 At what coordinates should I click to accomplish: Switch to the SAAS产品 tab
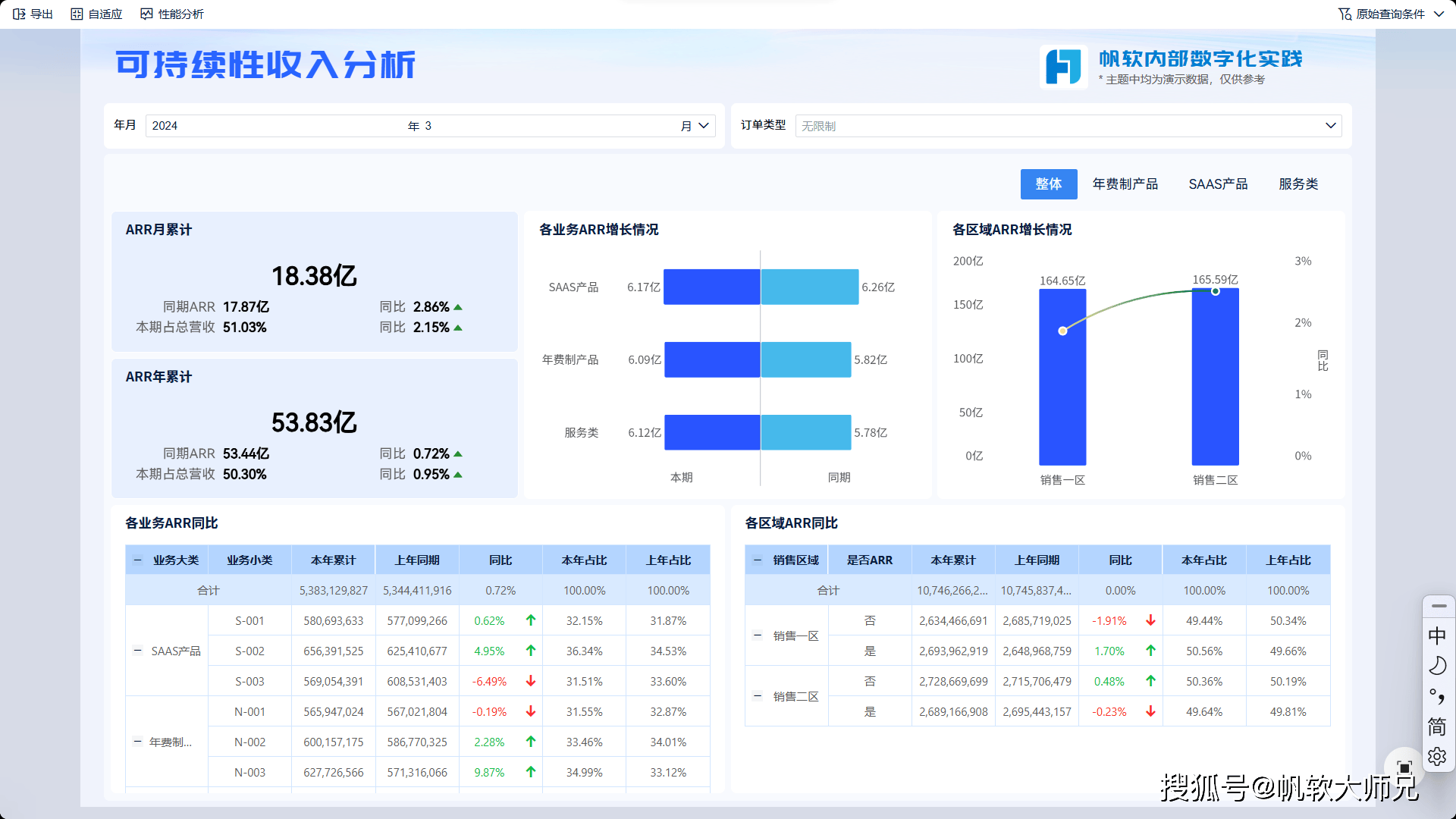pos(1218,184)
